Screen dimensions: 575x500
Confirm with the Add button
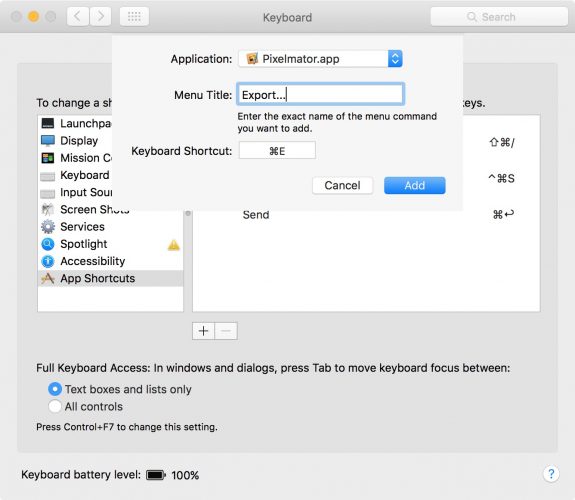[x=415, y=185]
